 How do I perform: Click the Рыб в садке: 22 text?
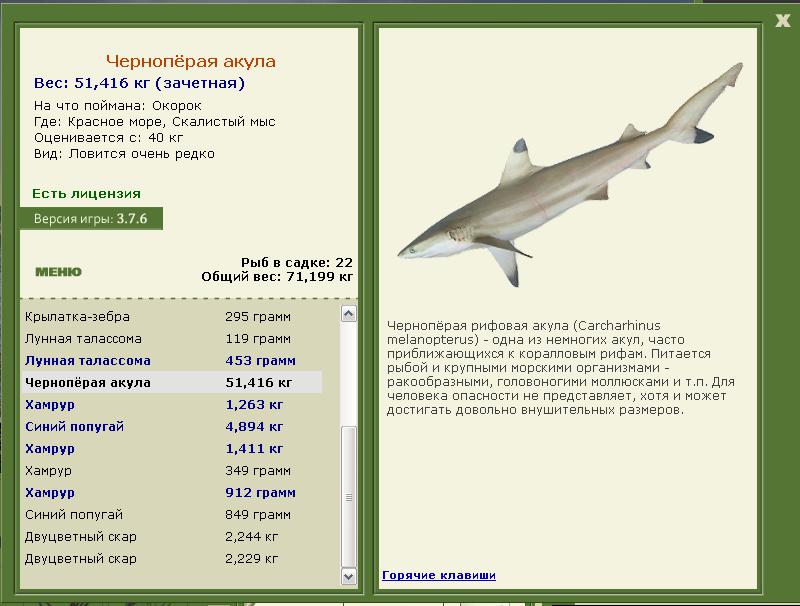click(296, 262)
